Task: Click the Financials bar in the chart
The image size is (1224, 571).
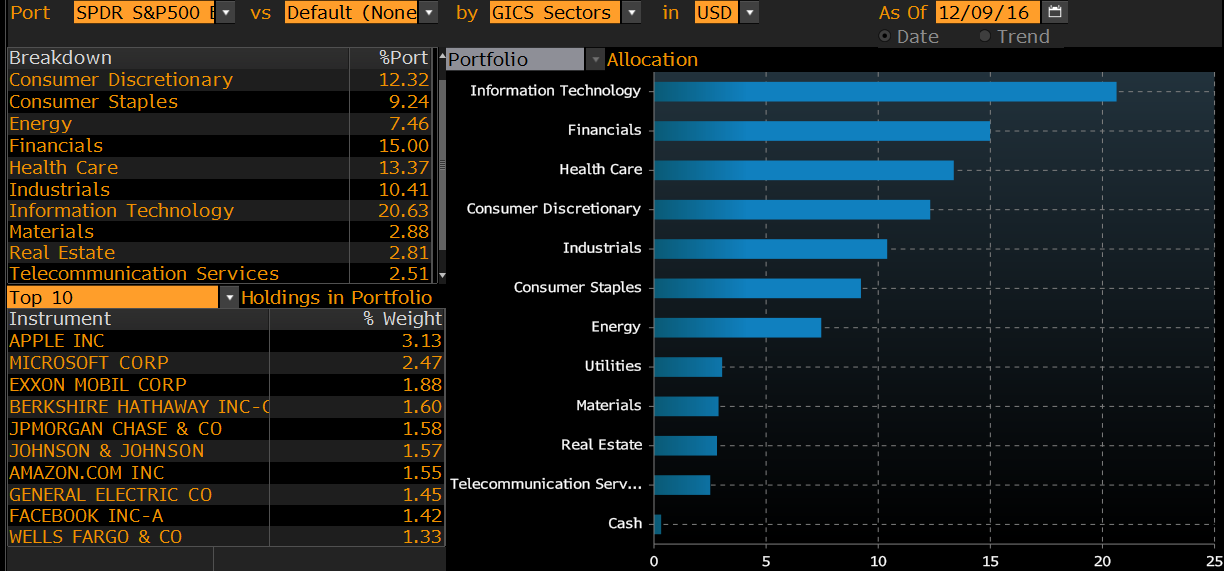Action: (822, 130)
